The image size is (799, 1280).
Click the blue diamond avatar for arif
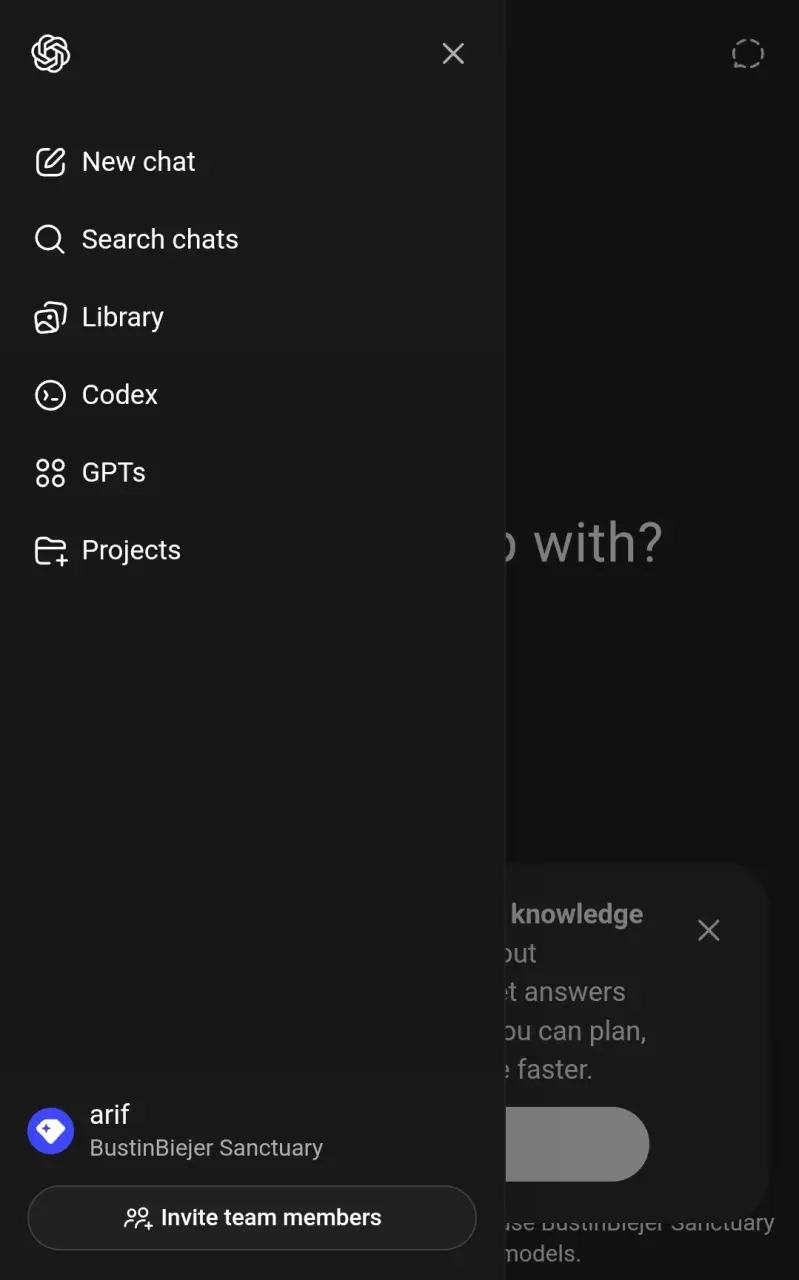pos(50,1131)
